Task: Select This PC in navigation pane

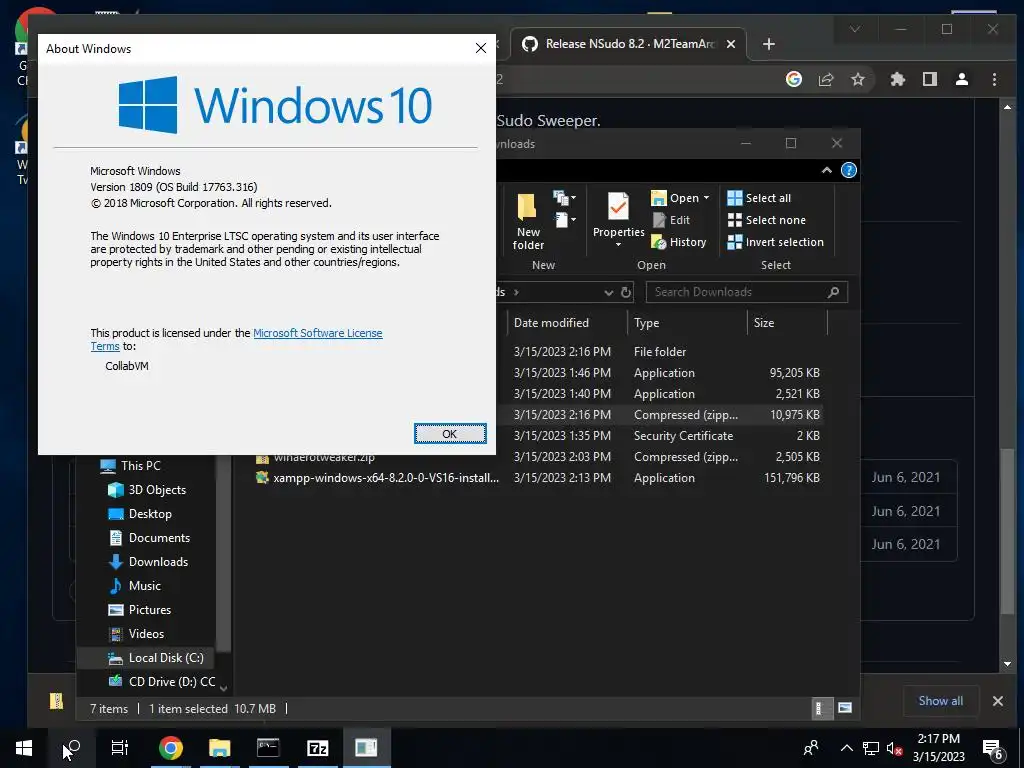Action: click(x=129, y=466)
